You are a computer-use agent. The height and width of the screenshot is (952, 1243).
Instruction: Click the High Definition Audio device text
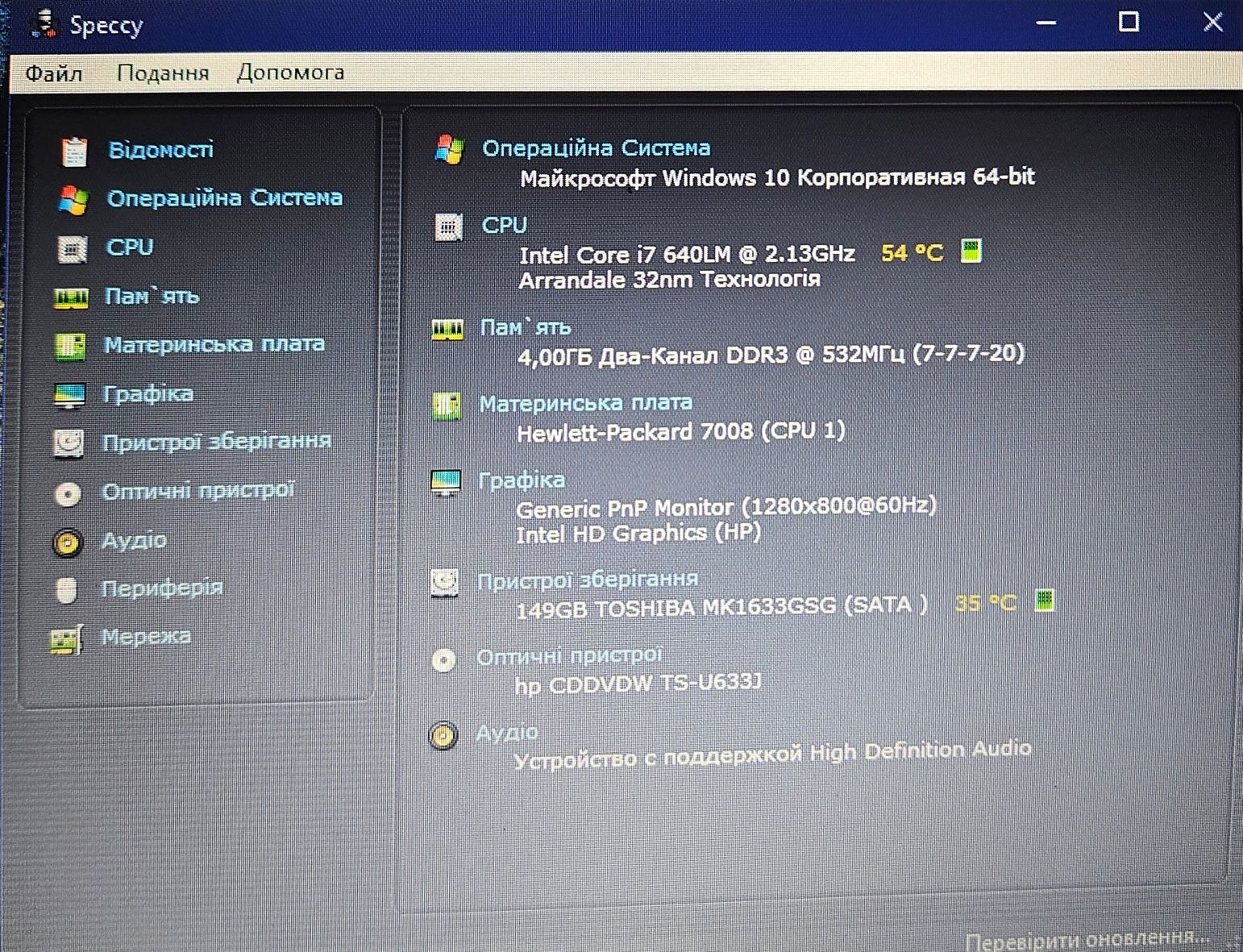click(x=772, y=755)
